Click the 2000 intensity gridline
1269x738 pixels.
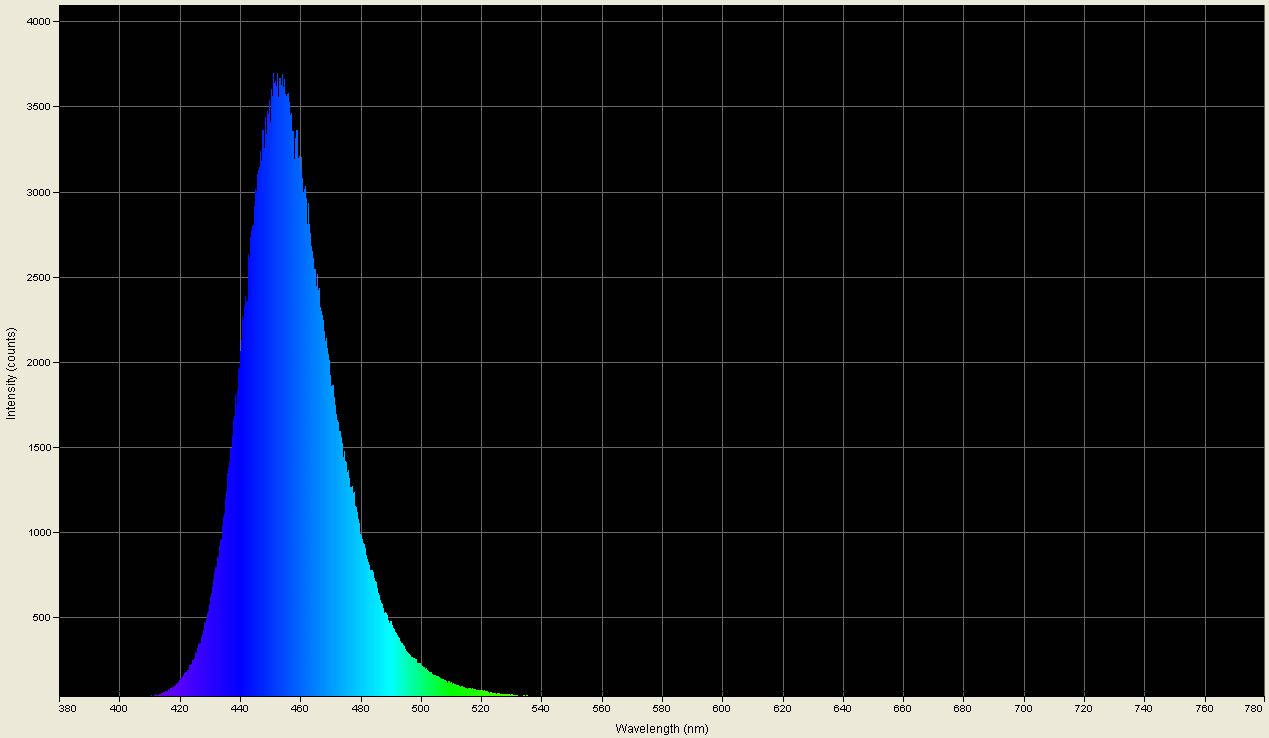coord(700,360)
